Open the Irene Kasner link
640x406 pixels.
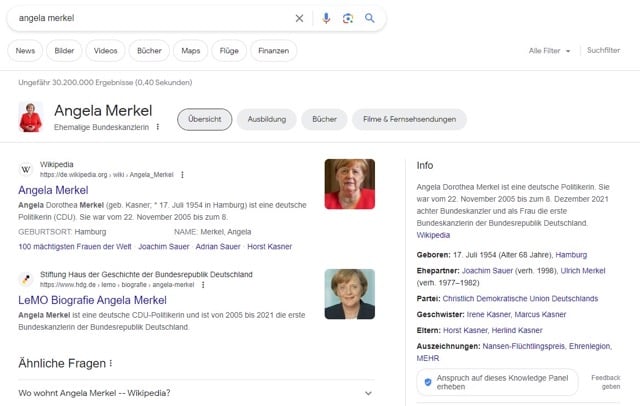pos(489,315)
